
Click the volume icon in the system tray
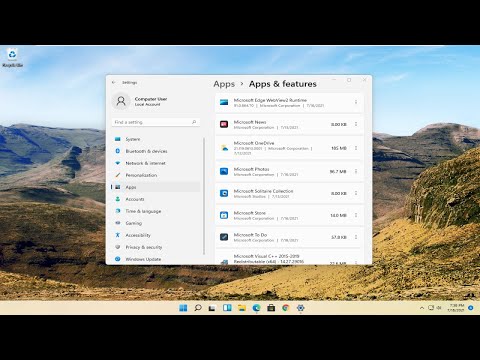tap(439, 308)
